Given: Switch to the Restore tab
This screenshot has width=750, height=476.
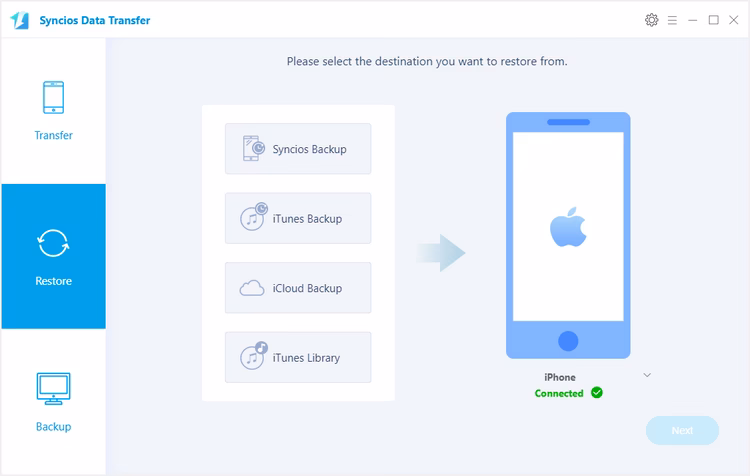Looking at the screenshot, I should point(54,256).
